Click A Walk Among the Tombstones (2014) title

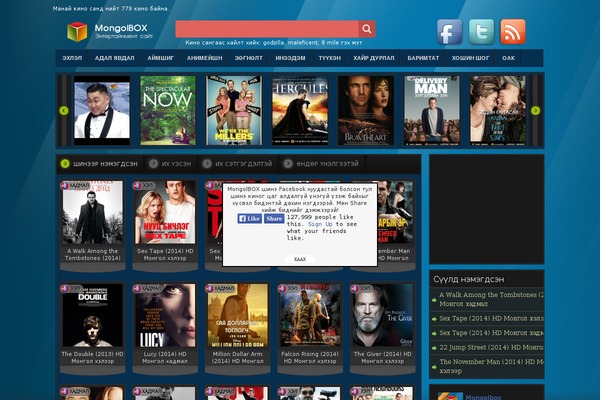pos(93,255)
